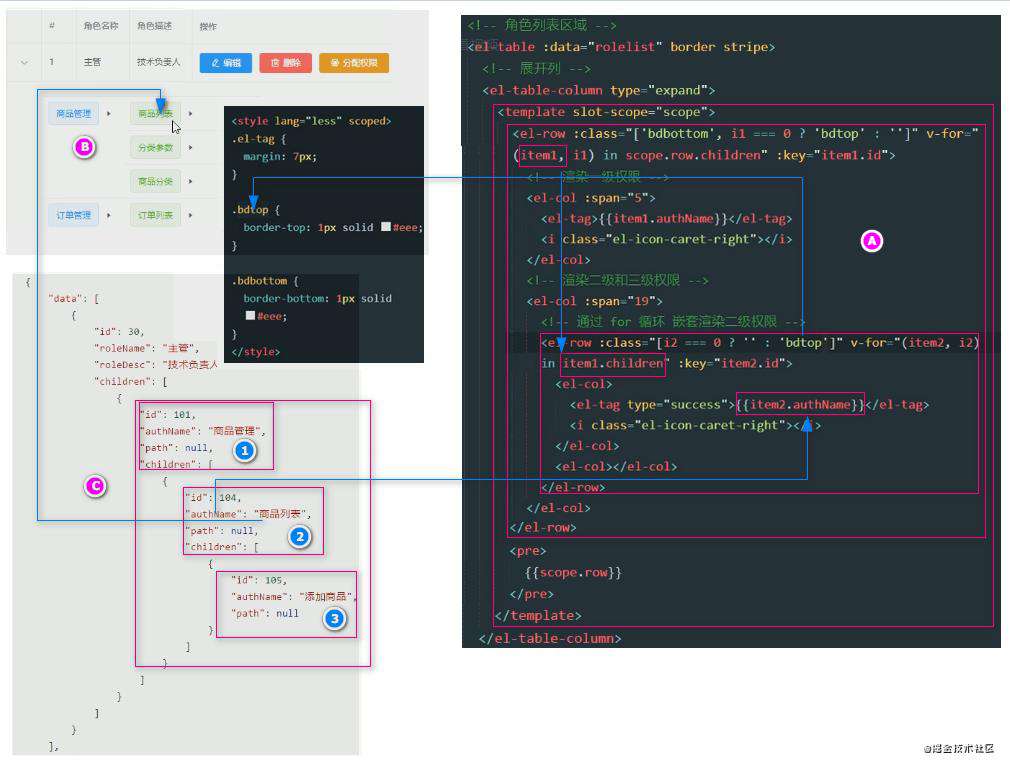
Task: Click the '.bdbottom {' selector line
Action: (265, 281)
